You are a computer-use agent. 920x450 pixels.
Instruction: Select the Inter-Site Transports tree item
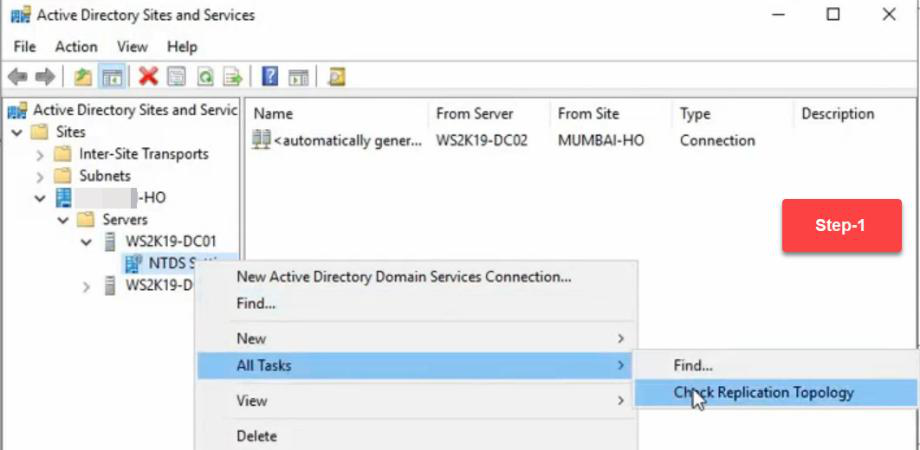(144, 154)
